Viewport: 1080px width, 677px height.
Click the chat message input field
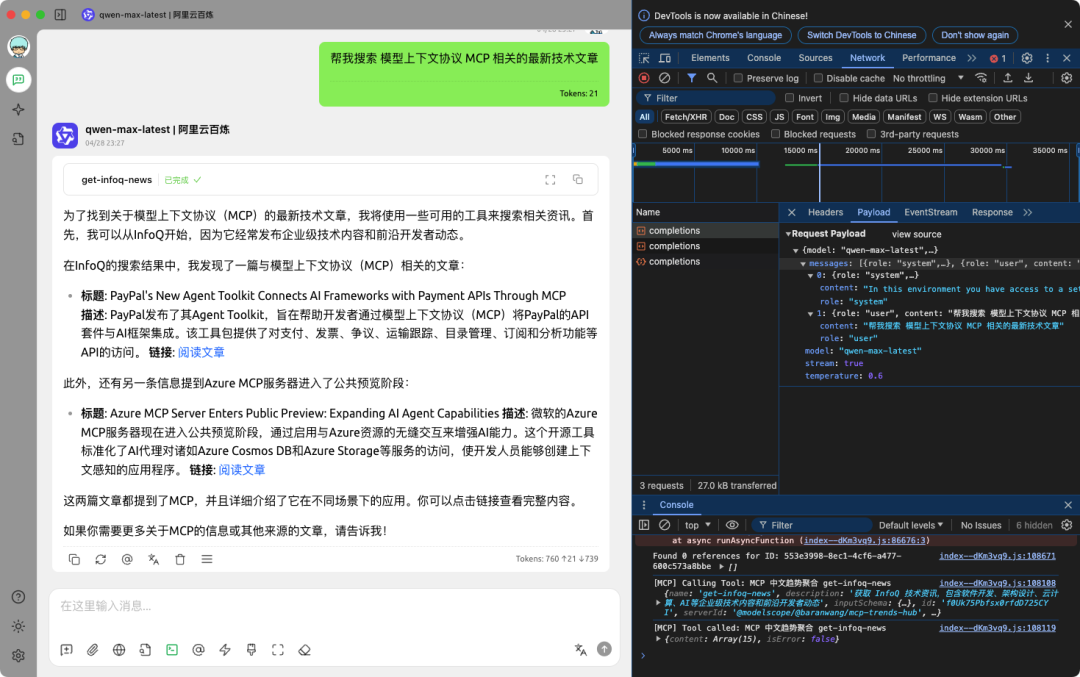(x=330, y=606)
